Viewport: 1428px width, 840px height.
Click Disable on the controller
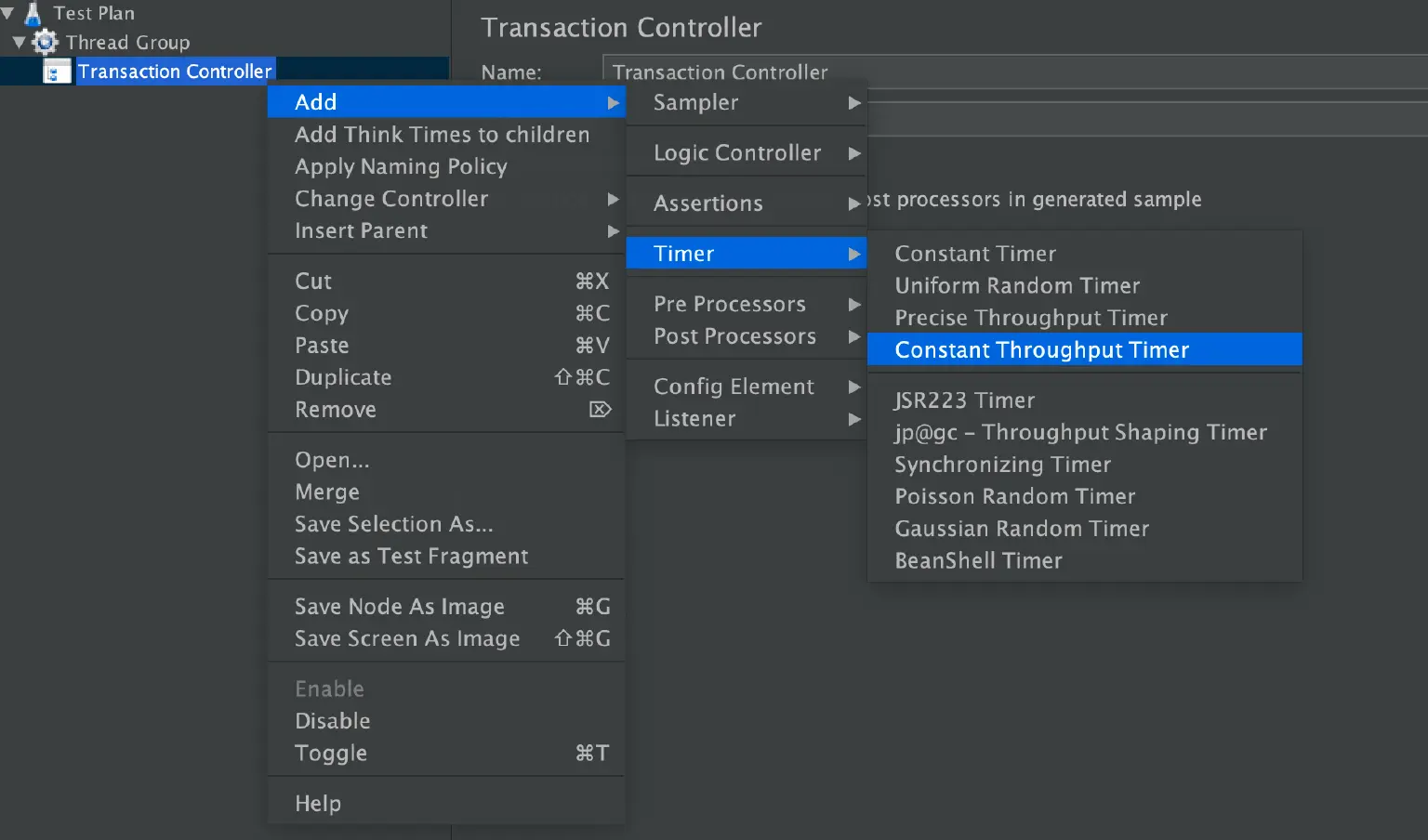[x=332, y=720]
